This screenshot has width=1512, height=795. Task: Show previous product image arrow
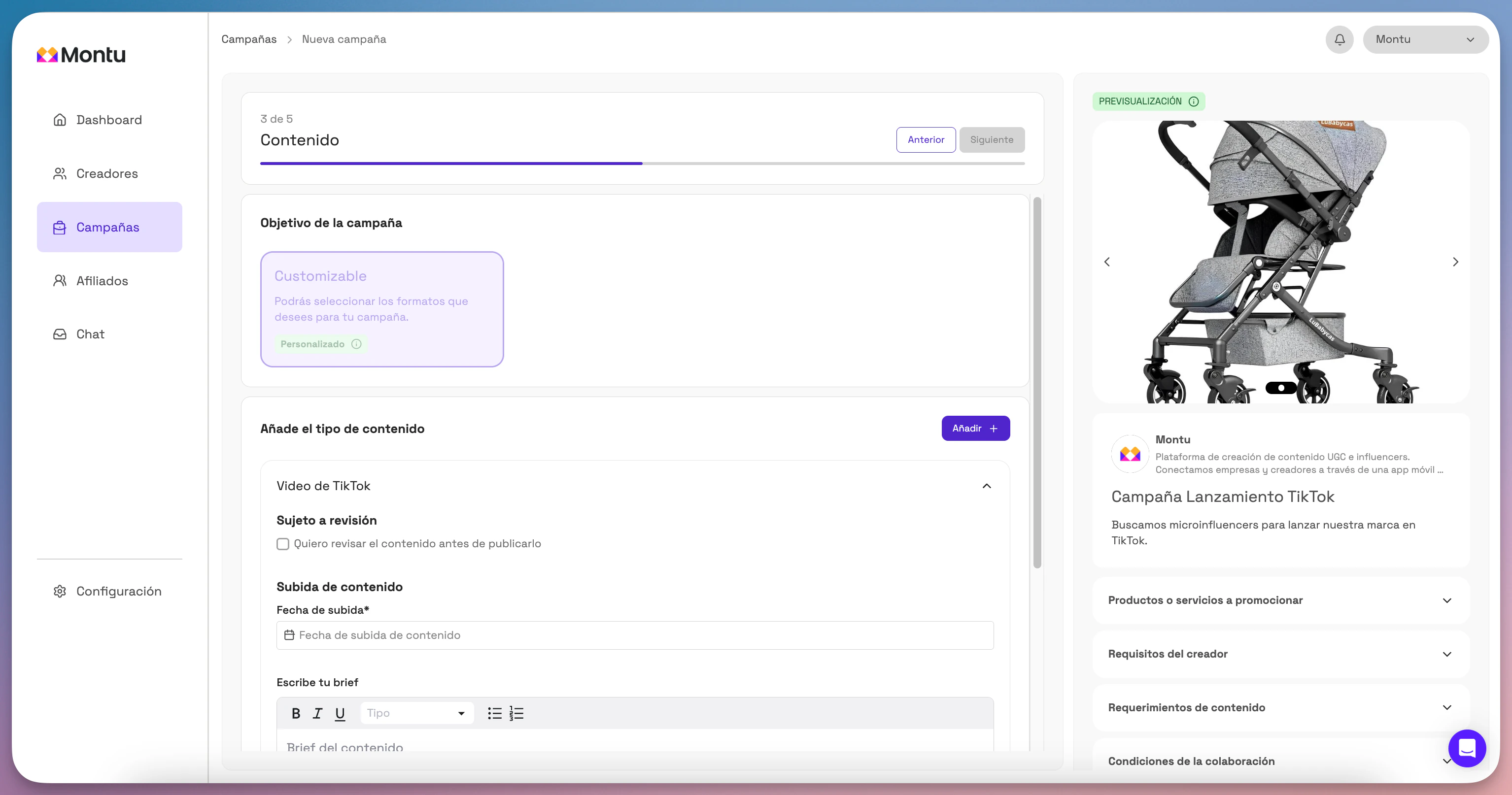point(1107,262)
